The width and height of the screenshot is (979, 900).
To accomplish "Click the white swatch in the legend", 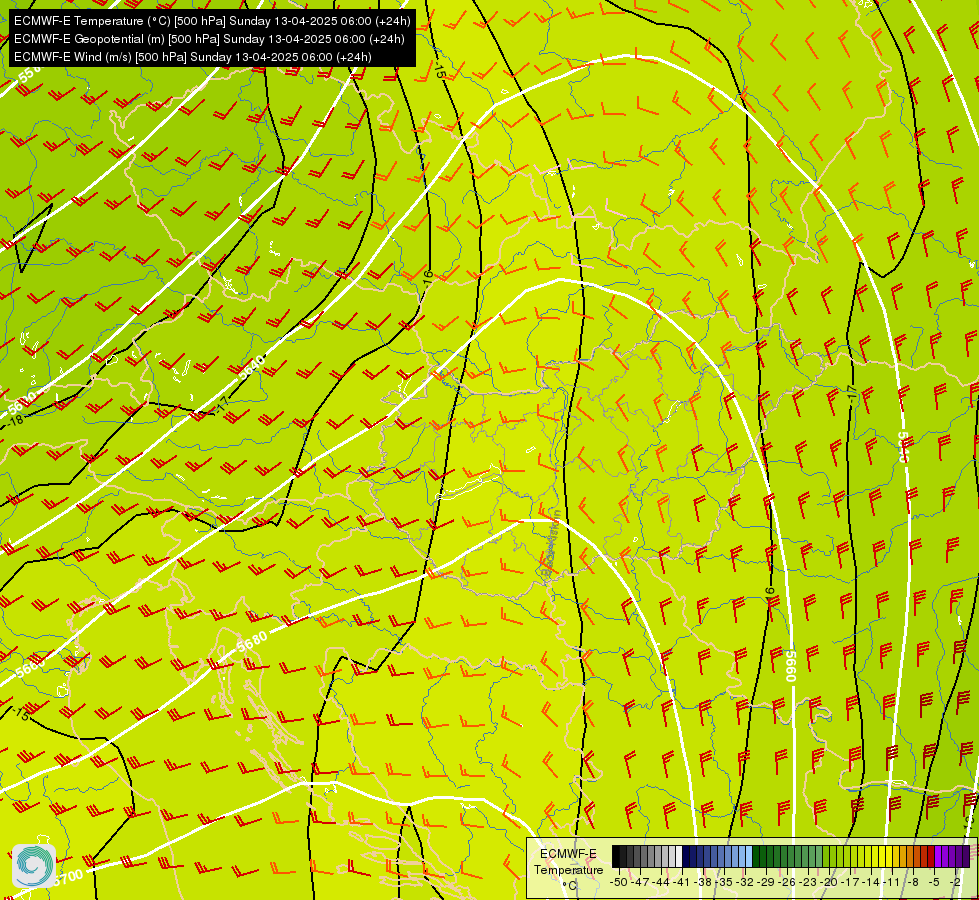I will [679, 856].
